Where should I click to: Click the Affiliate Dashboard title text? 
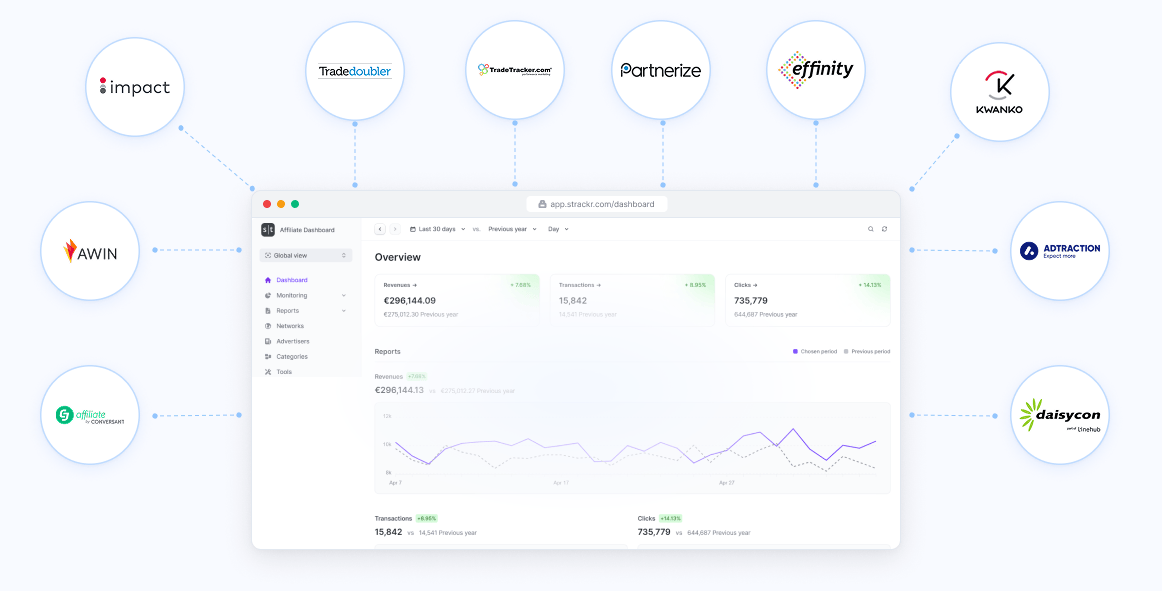tap(307, 230)
